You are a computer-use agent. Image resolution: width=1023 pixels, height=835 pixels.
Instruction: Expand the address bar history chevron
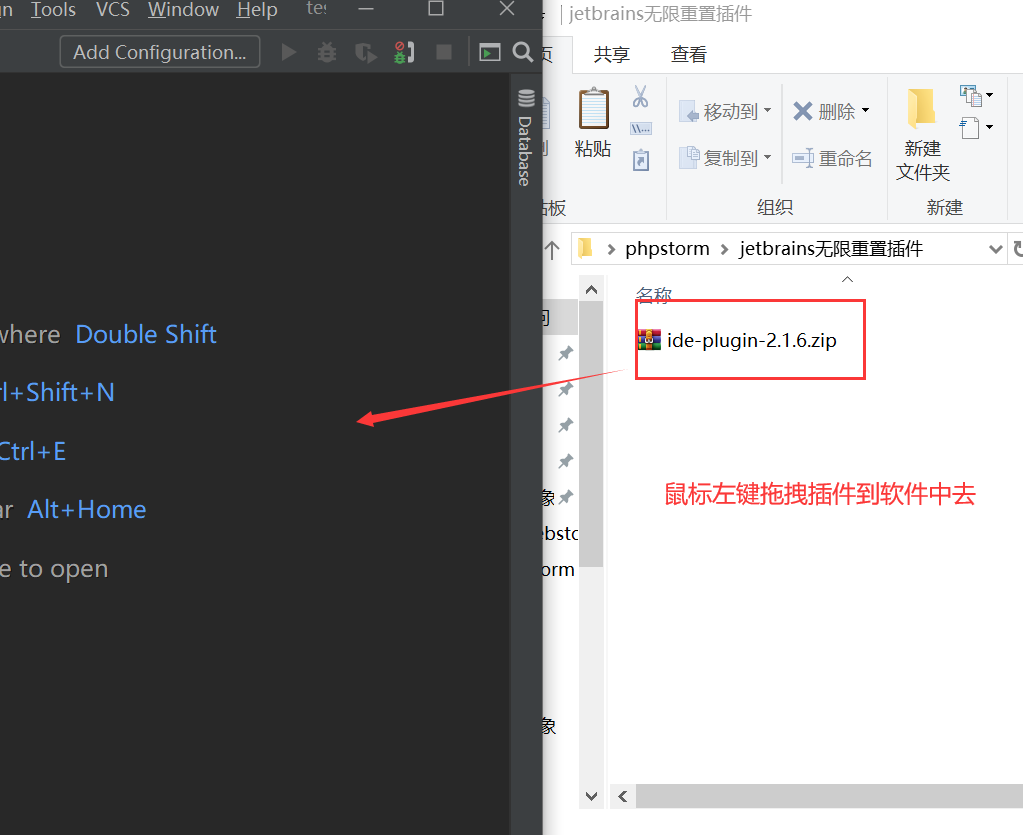coord(996,249)
